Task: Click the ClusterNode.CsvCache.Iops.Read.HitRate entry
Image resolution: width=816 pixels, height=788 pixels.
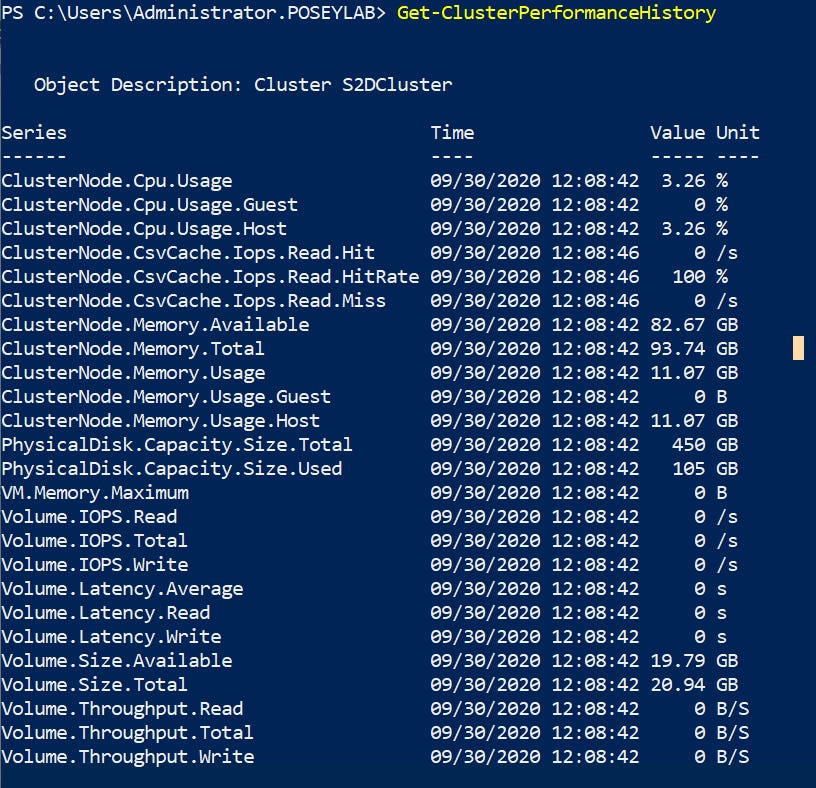Action: click(210, 277)
